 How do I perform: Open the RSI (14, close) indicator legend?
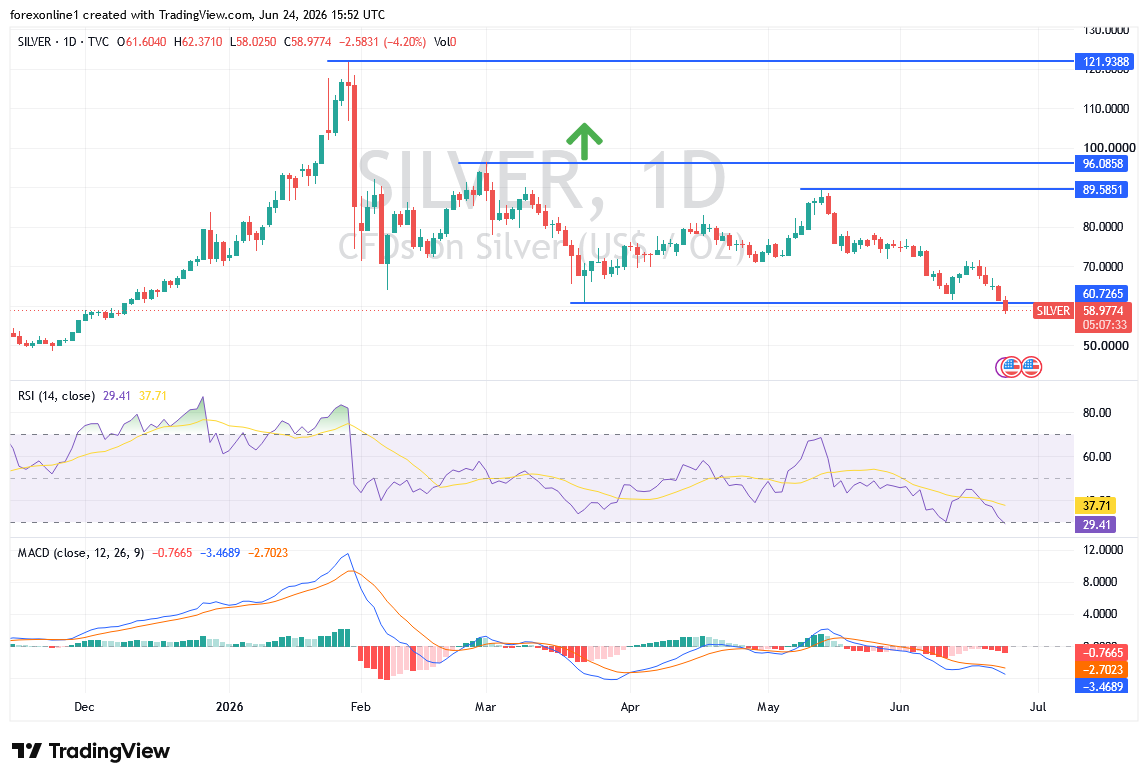(56, 396)
